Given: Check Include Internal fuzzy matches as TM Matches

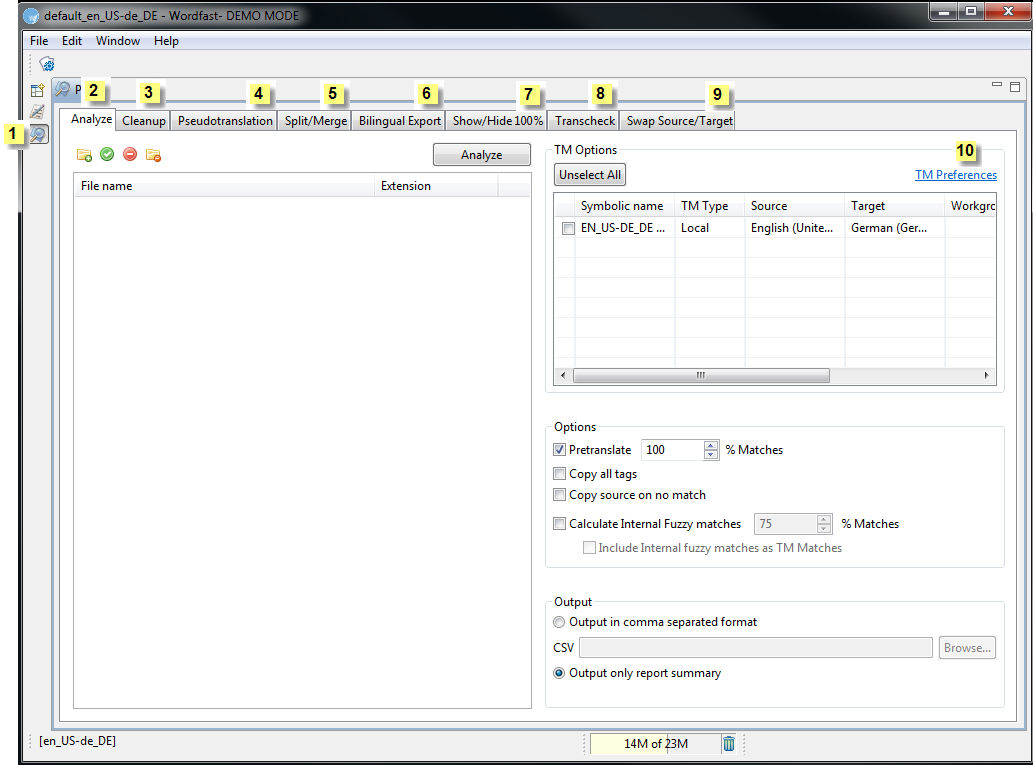Looking at the screenshot, I should 589,548.
